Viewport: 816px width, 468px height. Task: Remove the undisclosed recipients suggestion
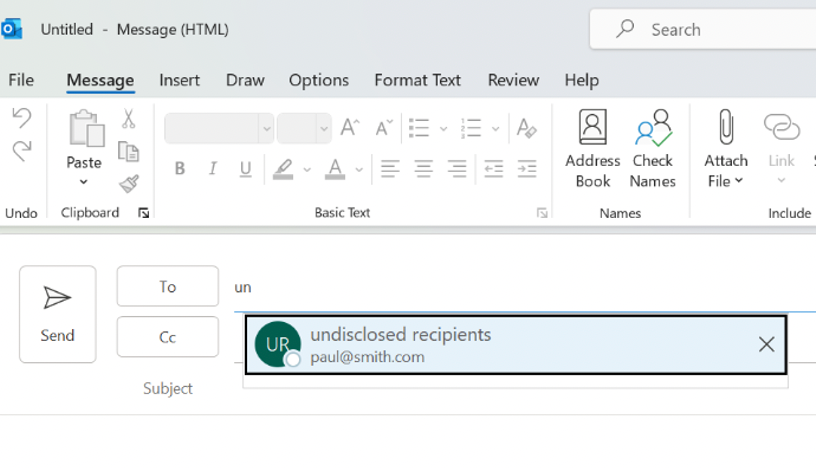[x=766, y=345]
